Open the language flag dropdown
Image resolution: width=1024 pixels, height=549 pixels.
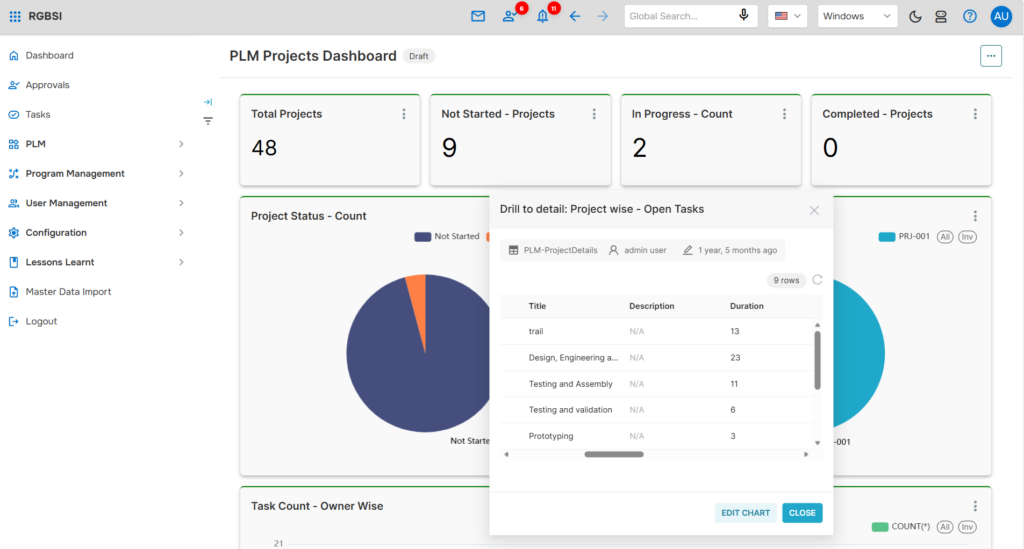788,16
